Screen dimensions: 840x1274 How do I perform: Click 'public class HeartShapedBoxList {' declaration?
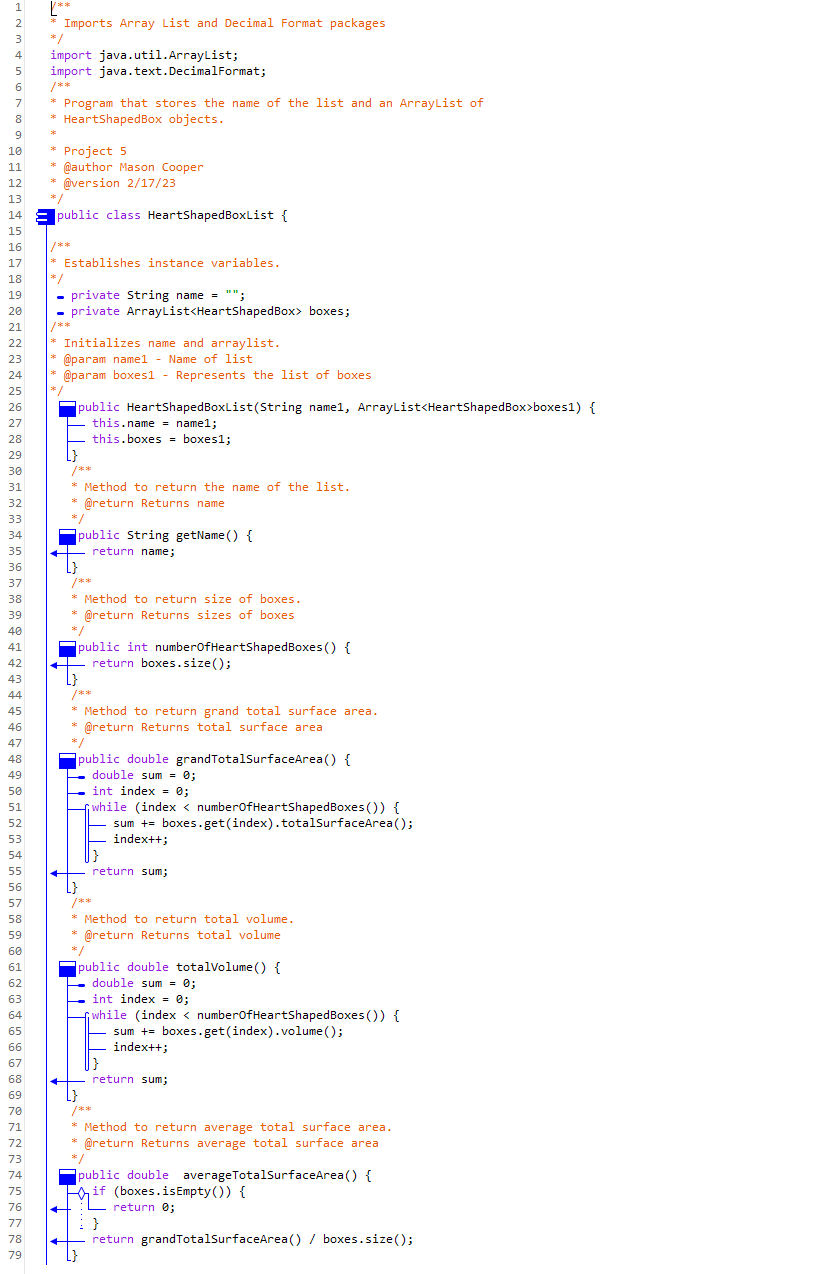click(x=172, y=215)
